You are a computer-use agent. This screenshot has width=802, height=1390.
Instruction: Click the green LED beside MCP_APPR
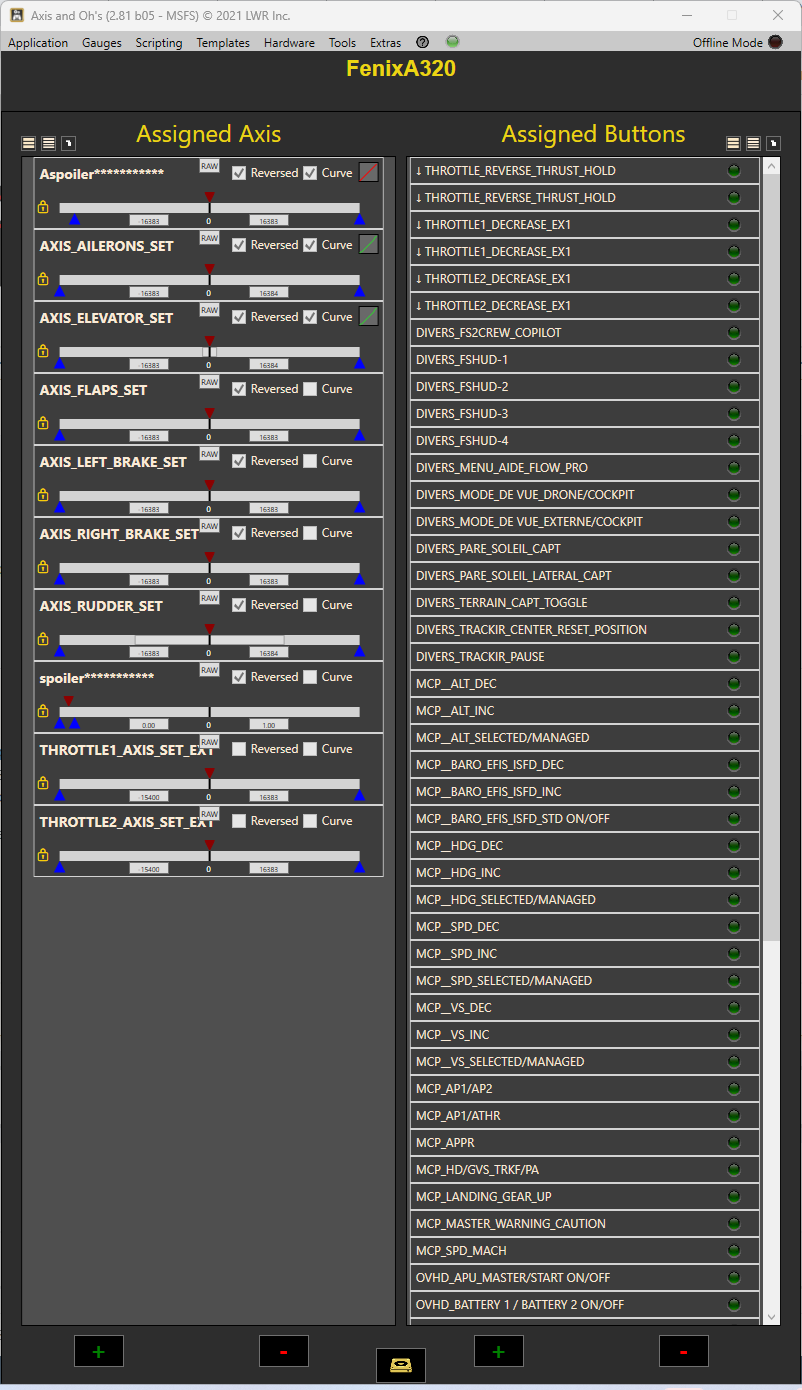tap(734, 1142)
